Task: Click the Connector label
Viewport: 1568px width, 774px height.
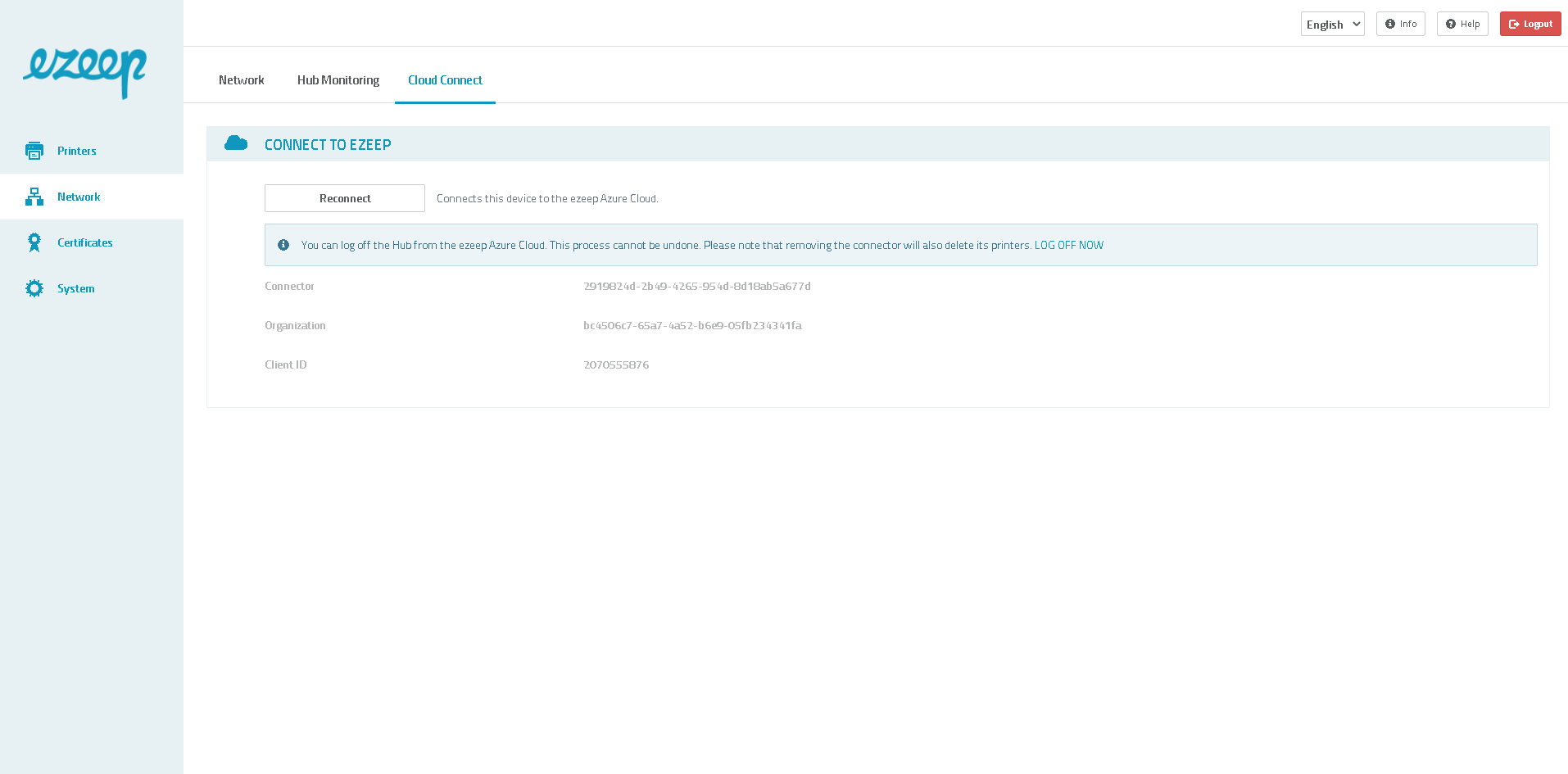Action: pyautogui.click(x=289, y=286)
